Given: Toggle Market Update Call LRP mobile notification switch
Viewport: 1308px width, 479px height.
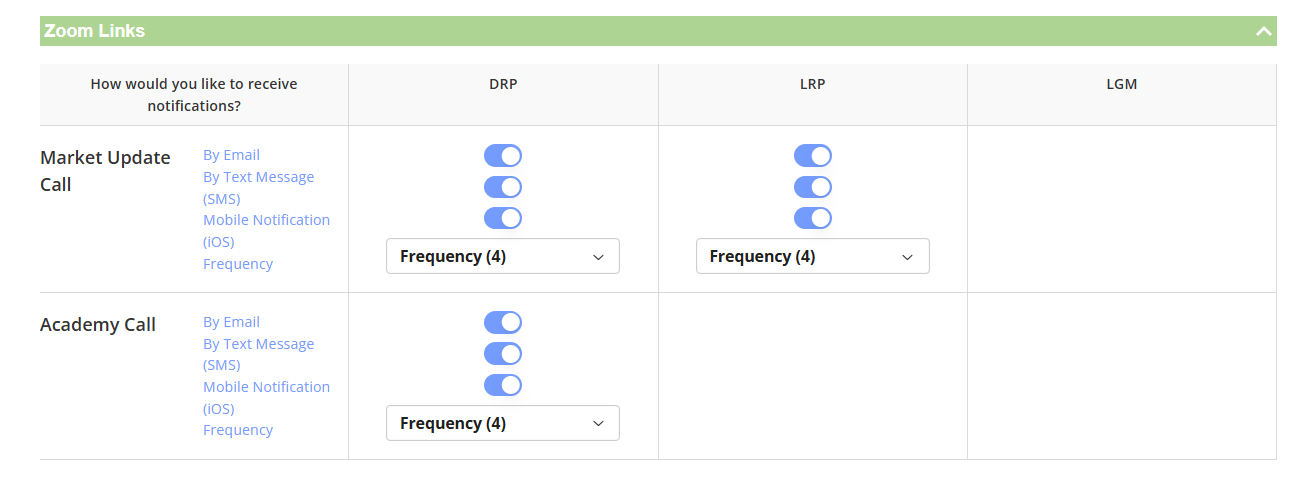Looking at the screenshot, I should [x=812, y=218].
